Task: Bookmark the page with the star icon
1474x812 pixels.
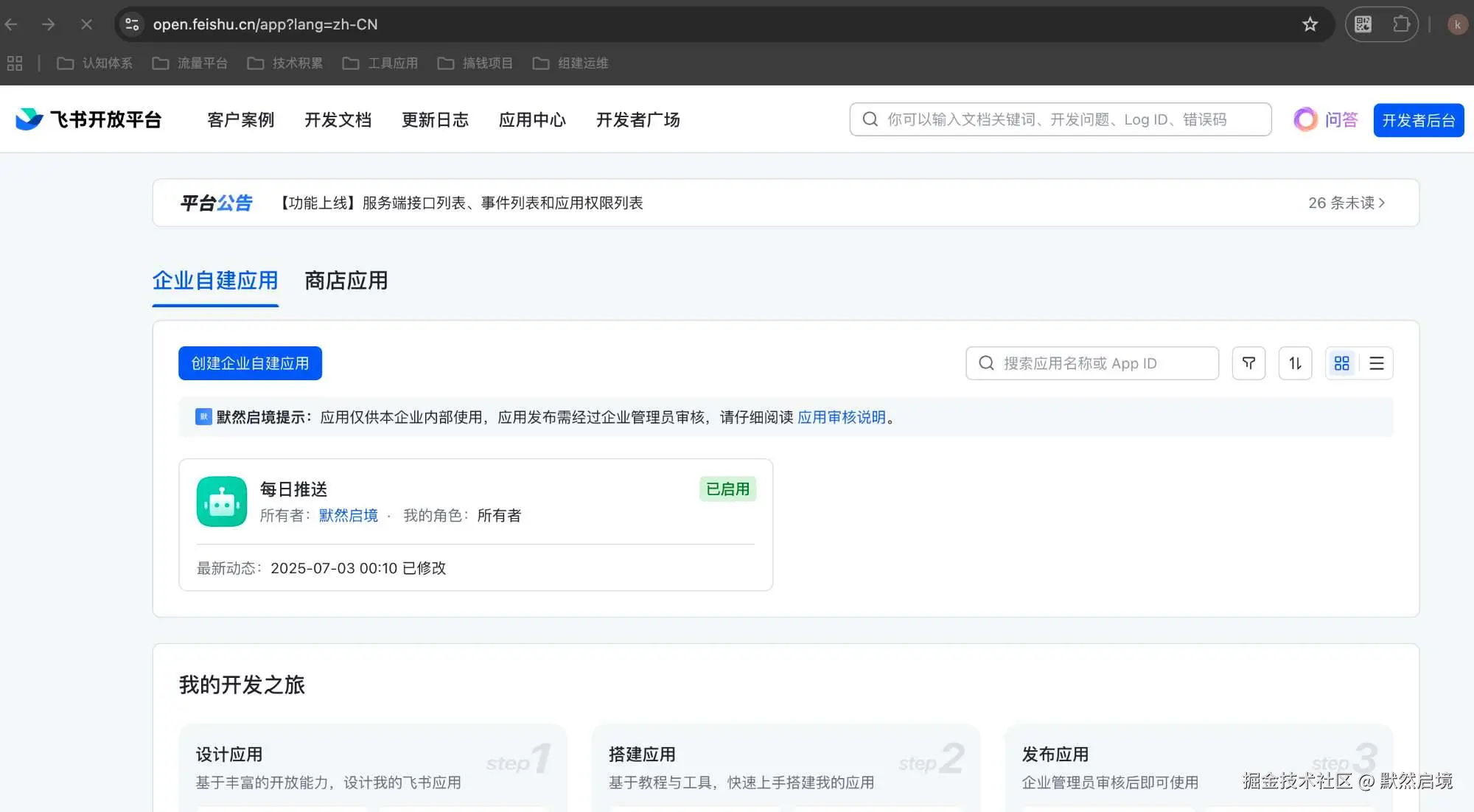Action: [x=1310, y=24]
